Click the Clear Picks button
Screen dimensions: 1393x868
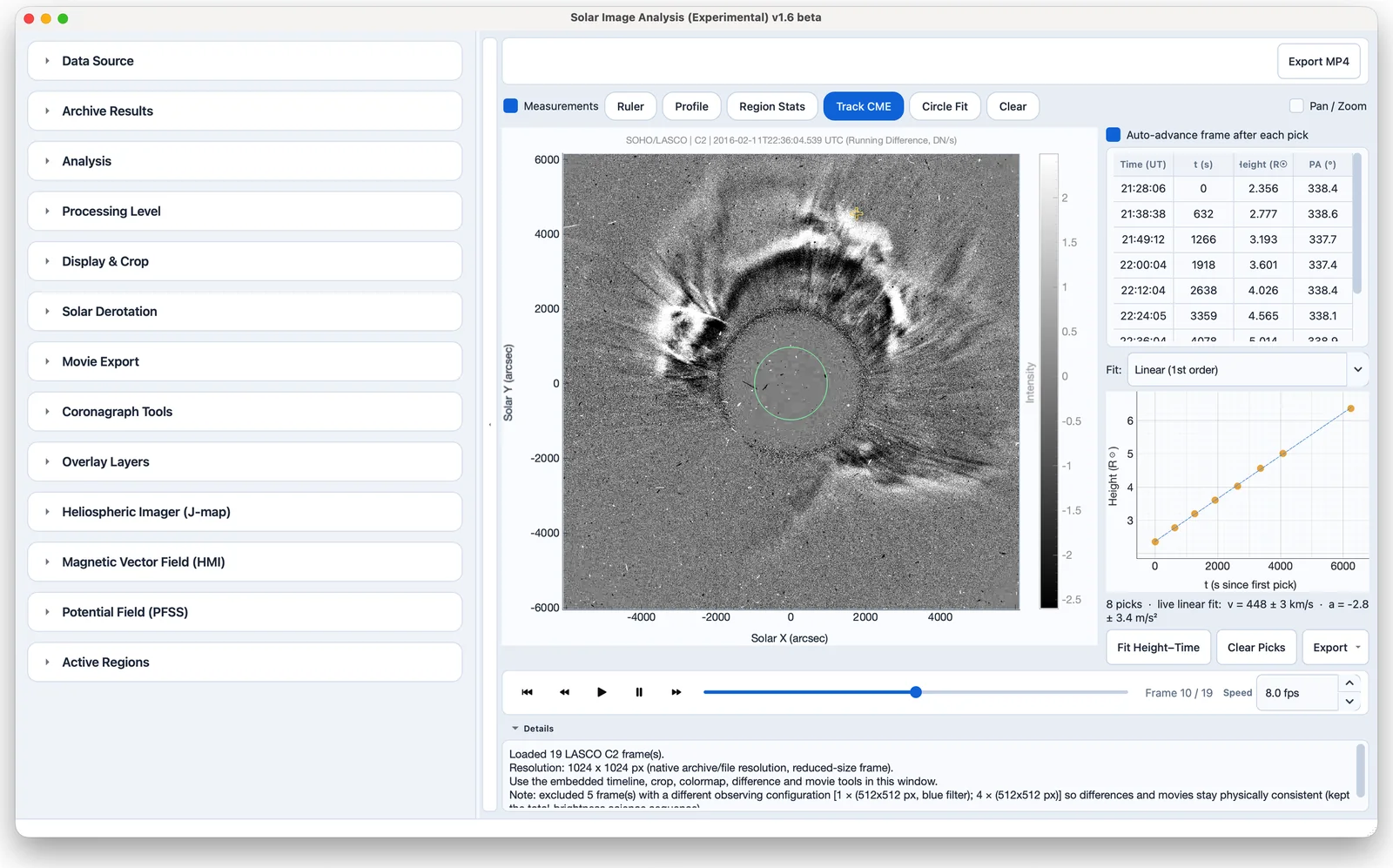click(1256, 648)
